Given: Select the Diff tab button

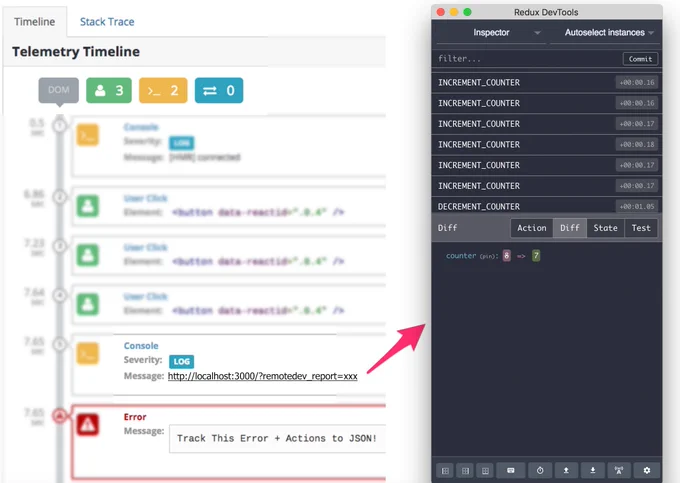Looking at the screenshot, I should click(x=569, y=228).
